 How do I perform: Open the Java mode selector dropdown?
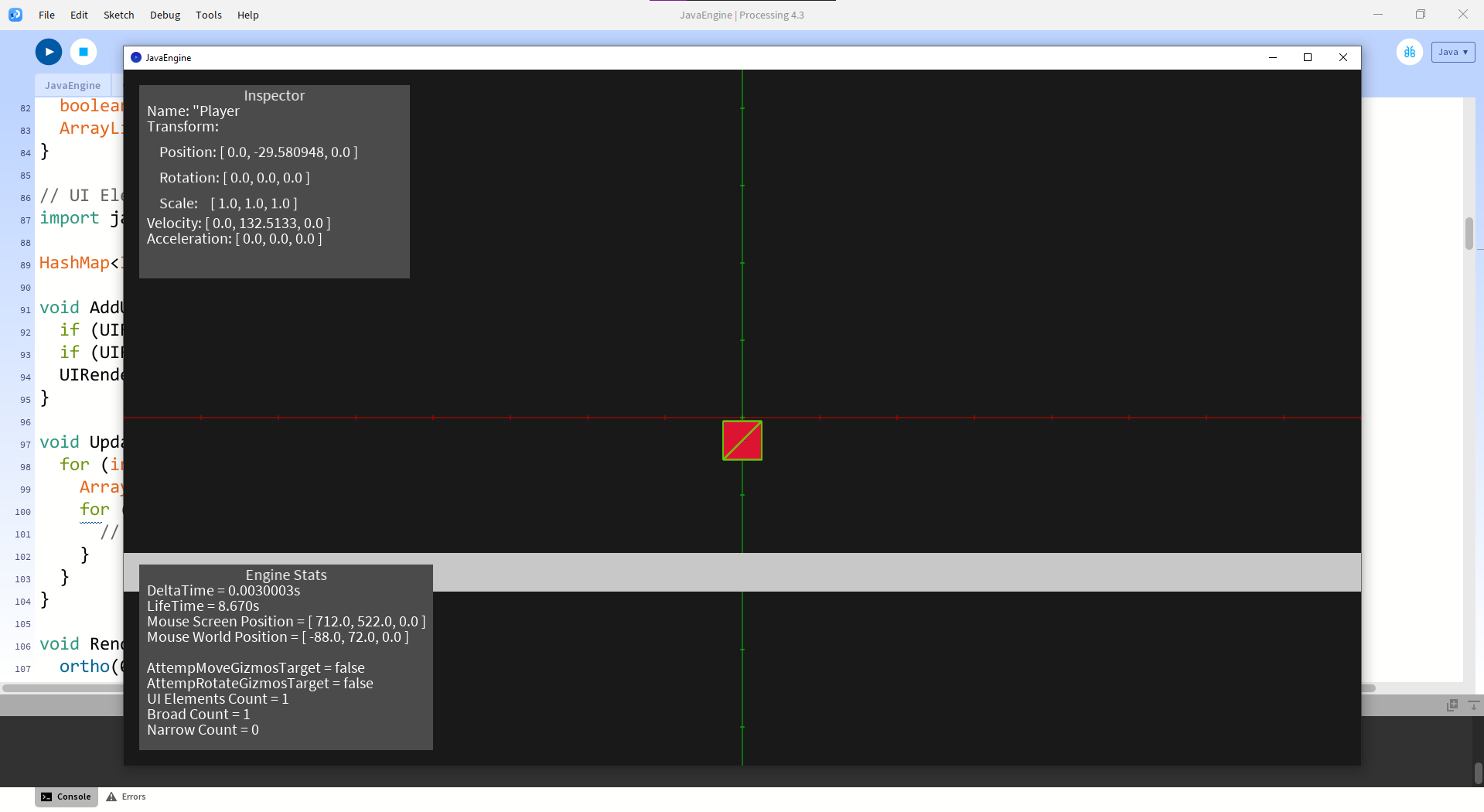pos(1452,52)
